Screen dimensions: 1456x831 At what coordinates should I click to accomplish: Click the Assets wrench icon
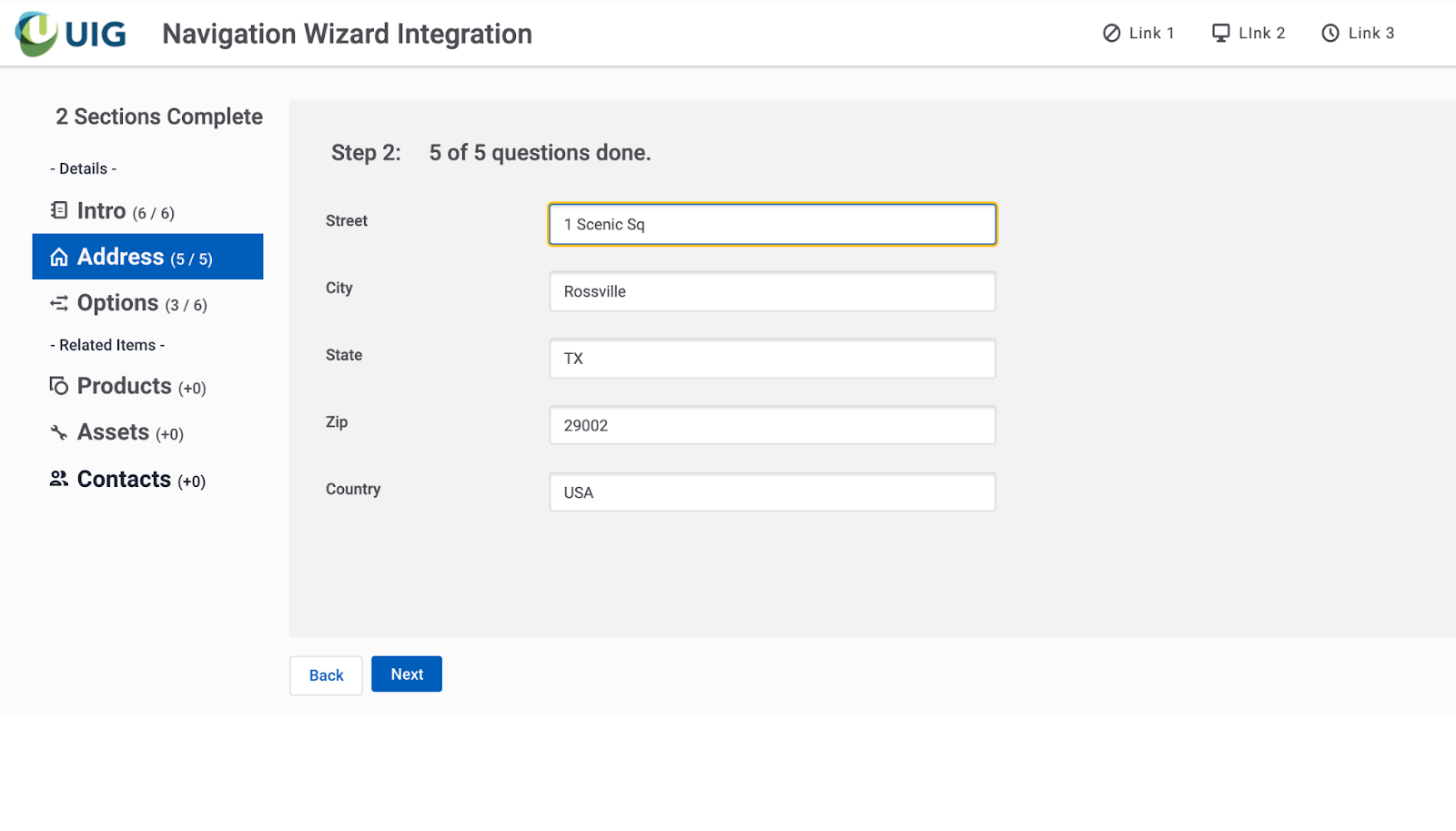coord(59,432)
